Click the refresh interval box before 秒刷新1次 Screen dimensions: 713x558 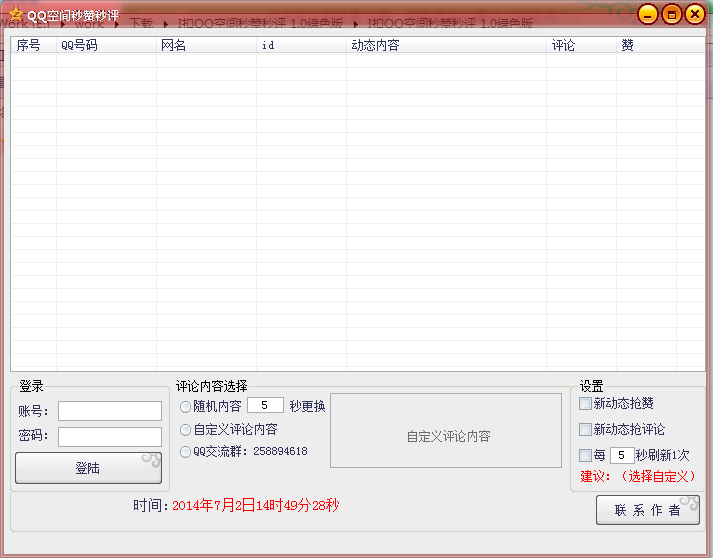(622, 455)
